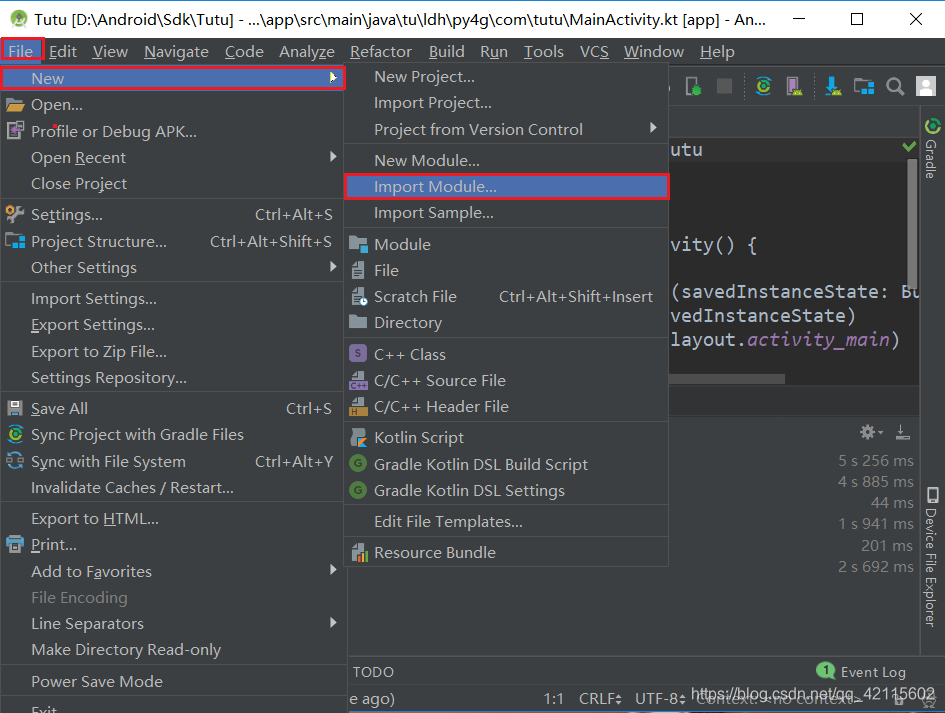This screenshot has height=713, width=945.
Task: Open the UTF-8 encoding dropdown
Action: [660, 699]
